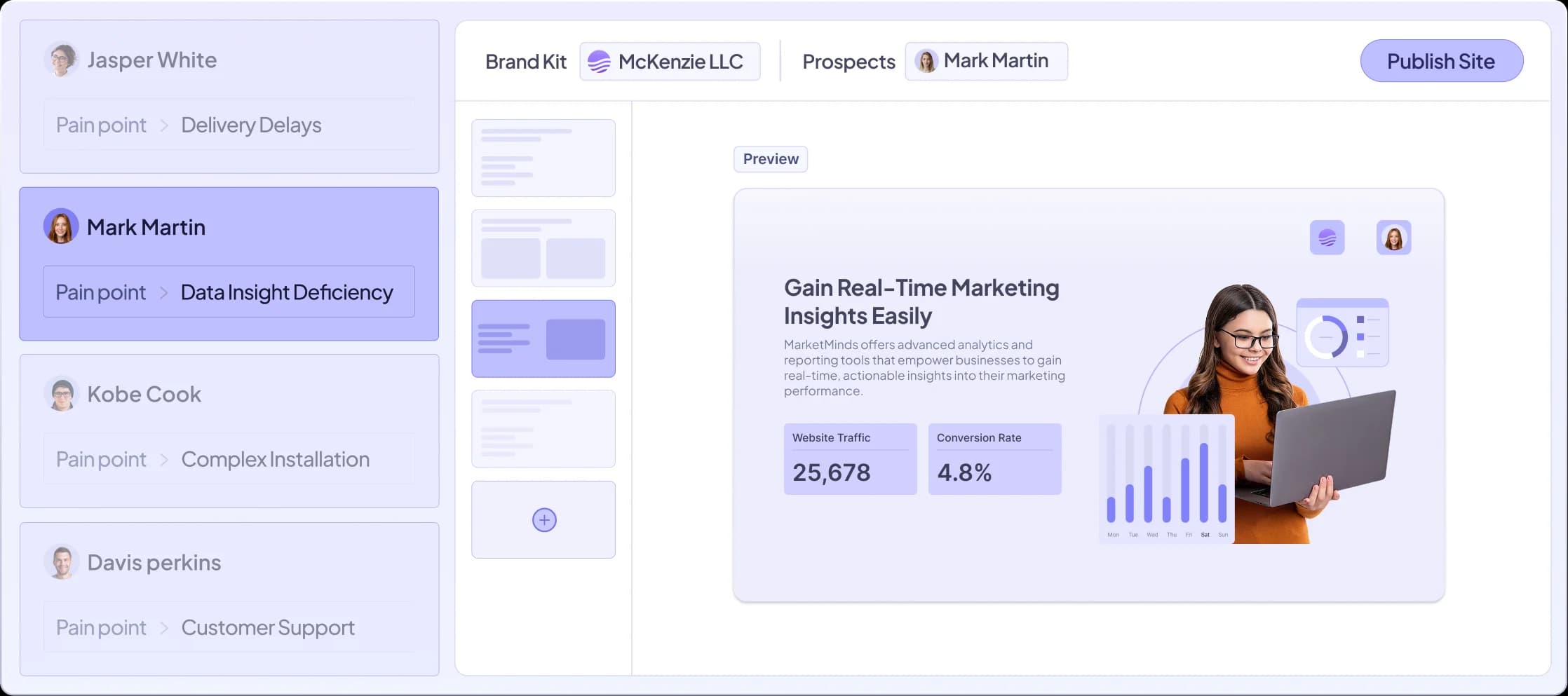The image size is (1568, 696).
Task: Open the Mark Martin Prospects selector
Action: click(x=986, y=61)
